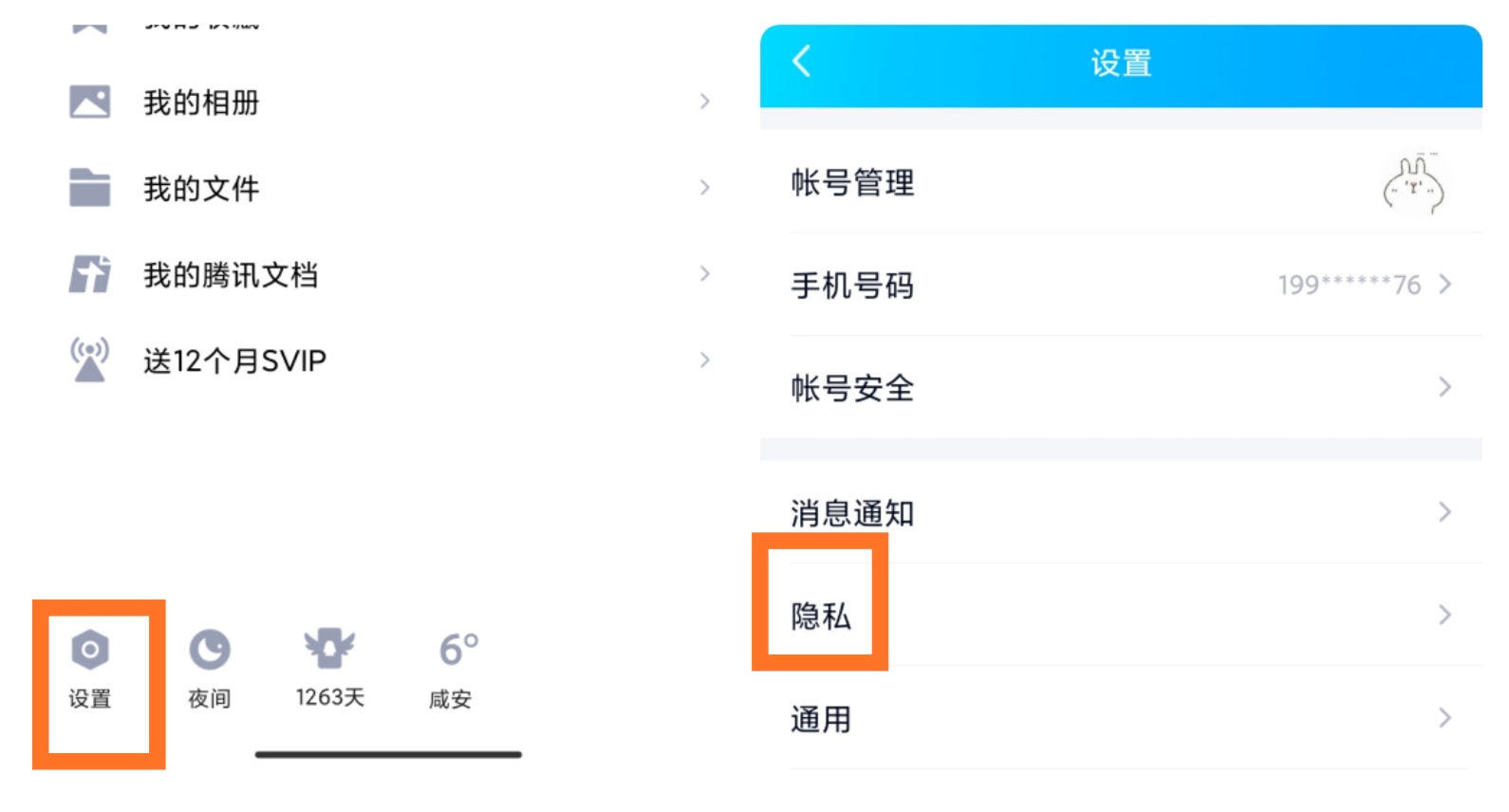Open 我的相册 photo album icon
Viewport: 1509px width, 812px height.
coord(90,101)
